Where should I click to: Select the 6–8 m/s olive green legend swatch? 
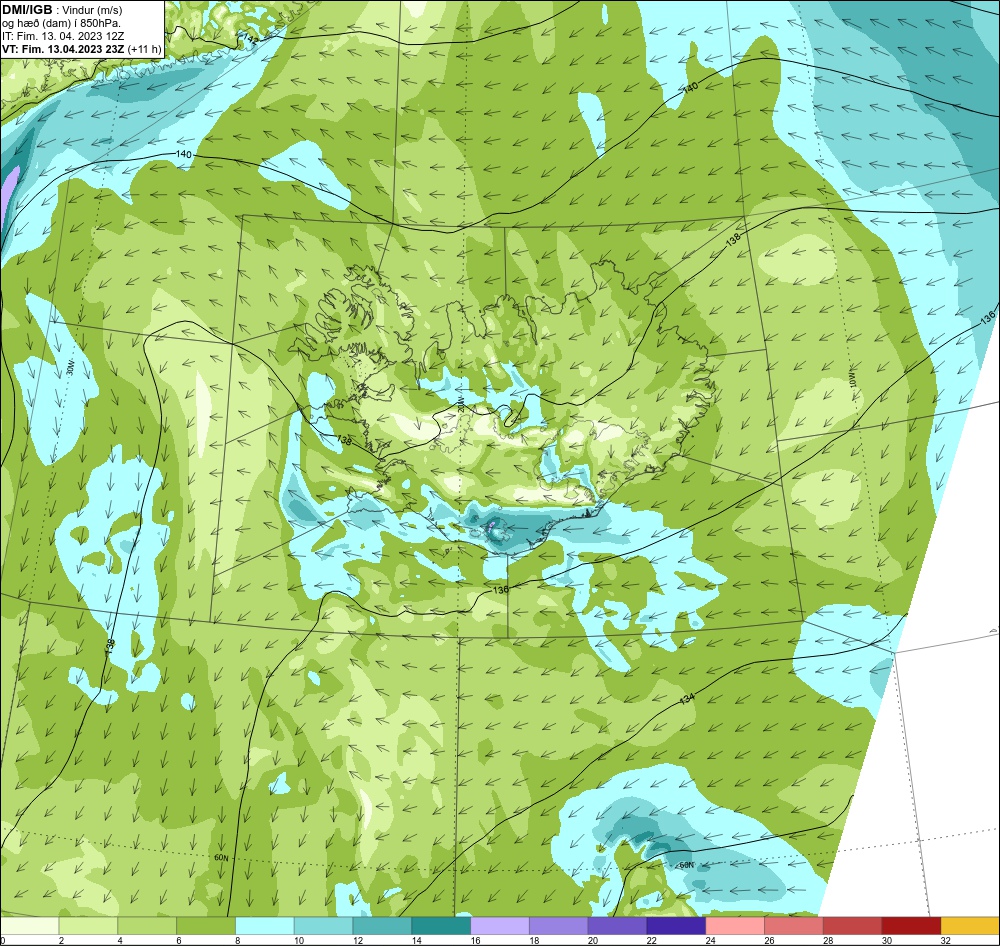click(x=206, y=925)
